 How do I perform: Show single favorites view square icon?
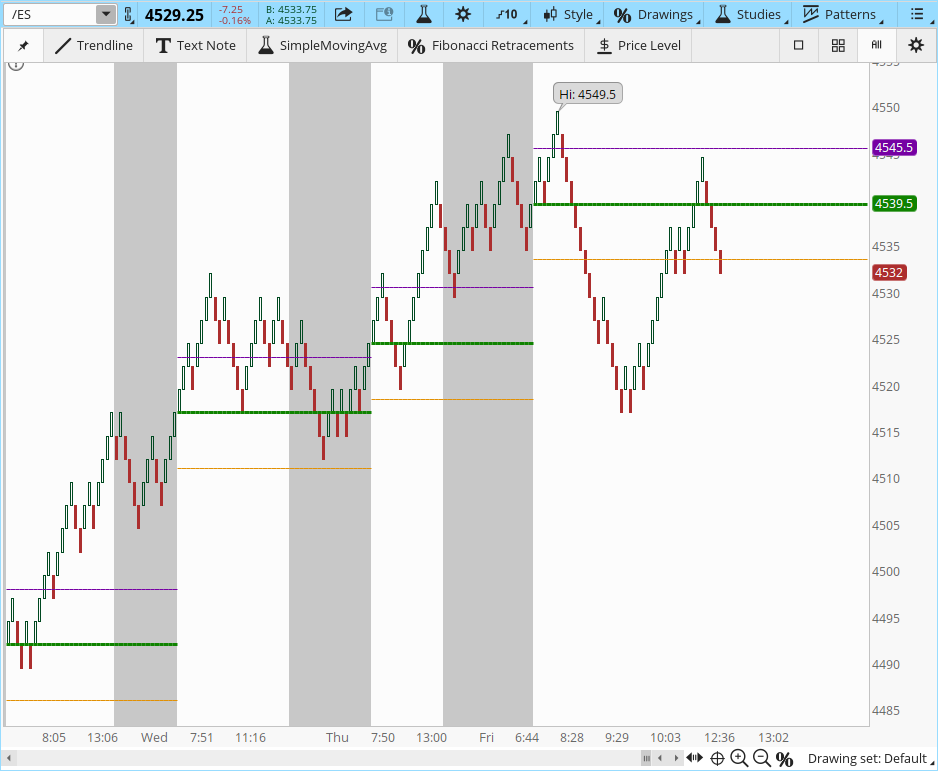click(x=799, y=45)
